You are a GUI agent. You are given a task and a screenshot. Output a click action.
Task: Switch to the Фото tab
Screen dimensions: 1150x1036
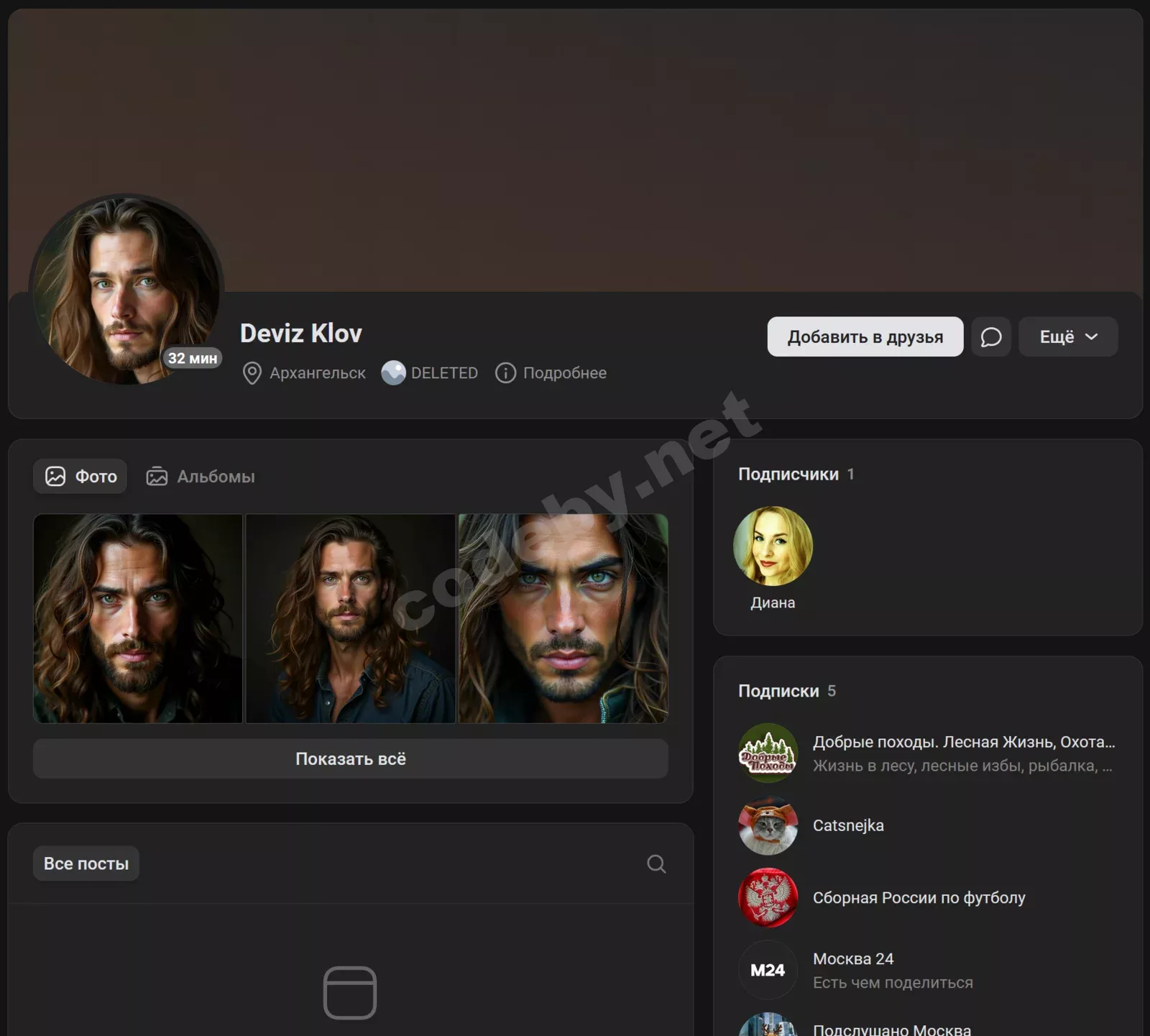tap(80, 477)
